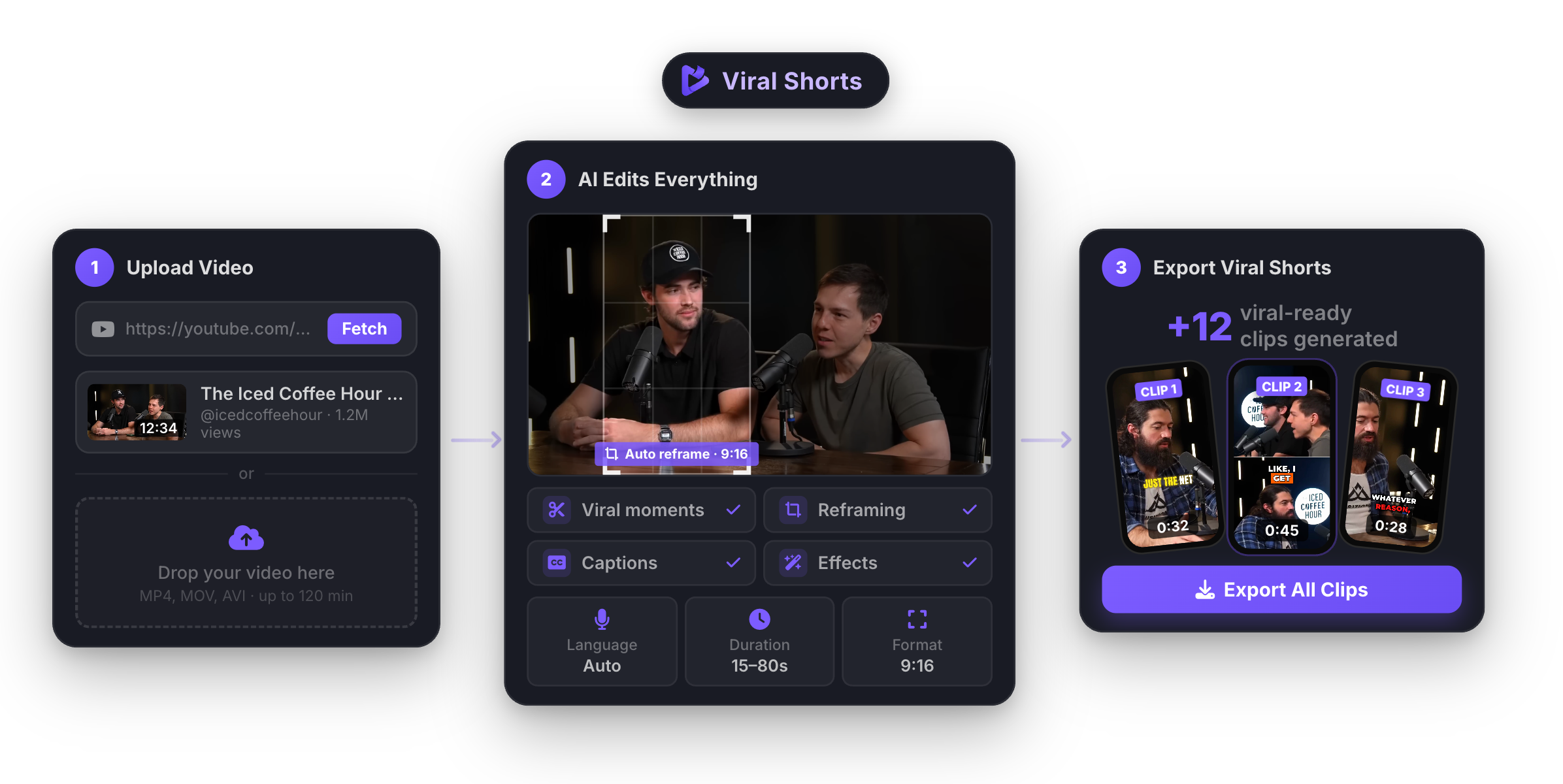
Task: Click the YouTube icon in the URL field
Action: coord(103,329)
